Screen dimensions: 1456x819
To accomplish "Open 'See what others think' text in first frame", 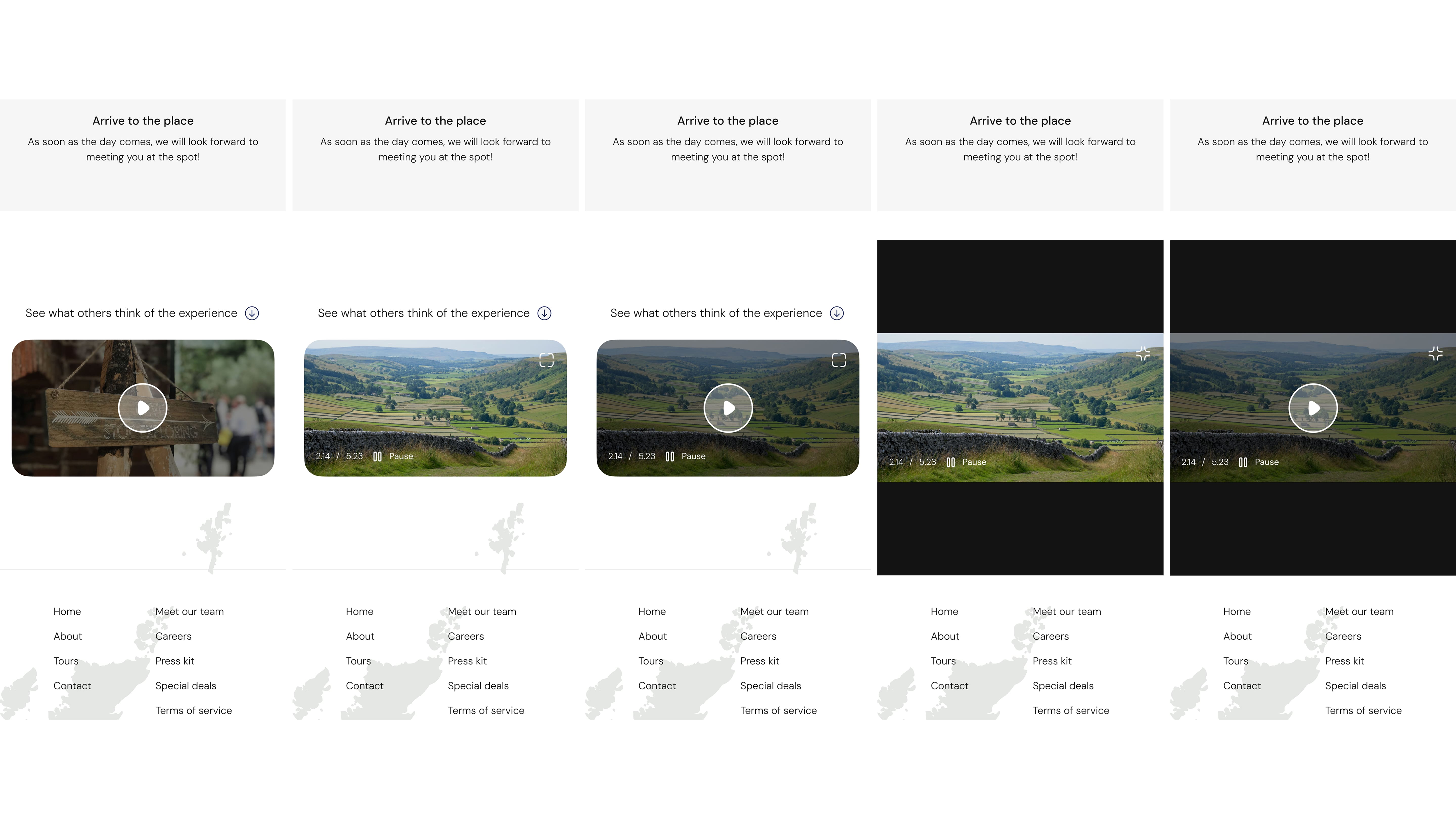I will point(131,313).
